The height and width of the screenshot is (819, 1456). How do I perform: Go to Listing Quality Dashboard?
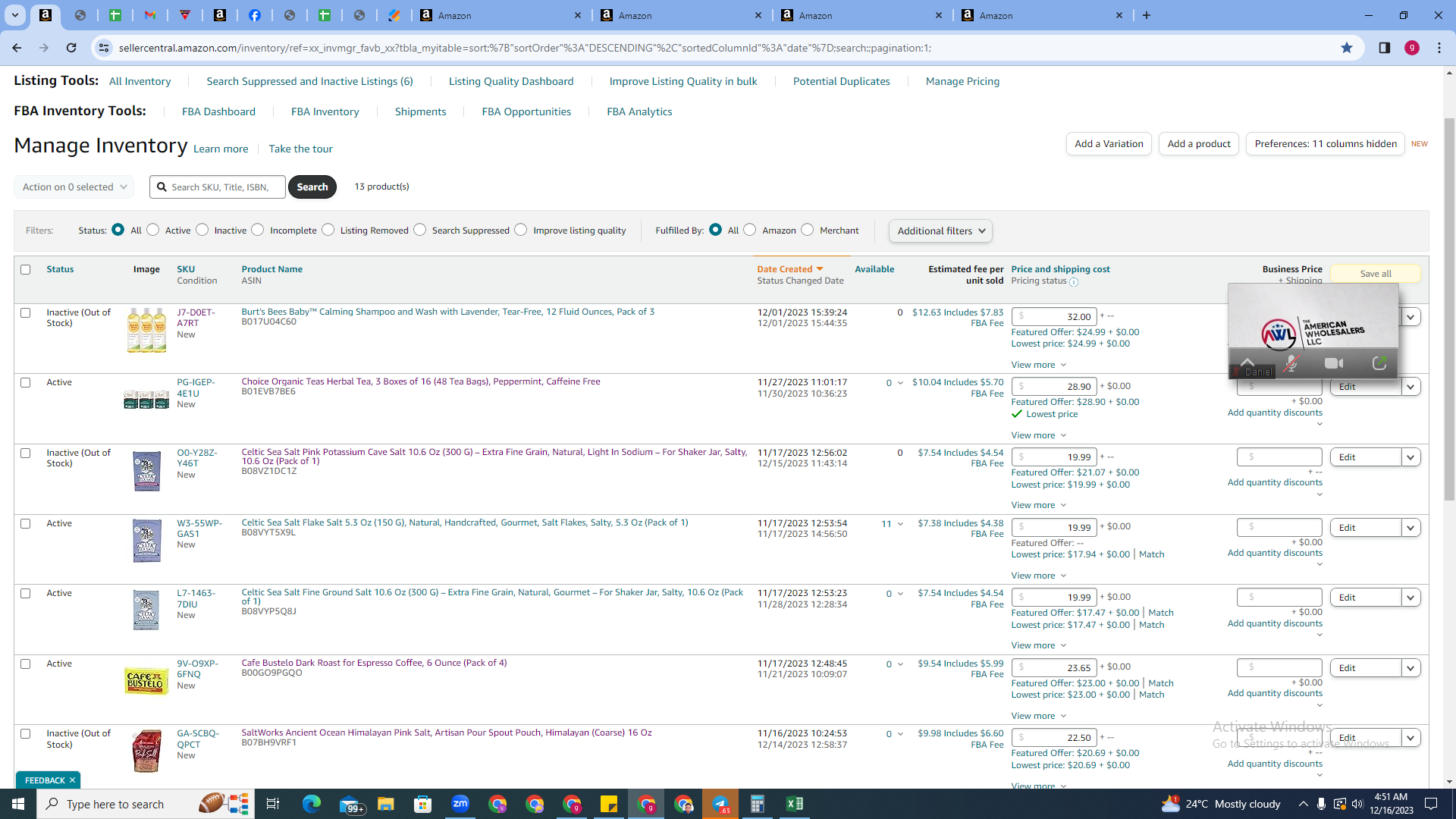511,81
